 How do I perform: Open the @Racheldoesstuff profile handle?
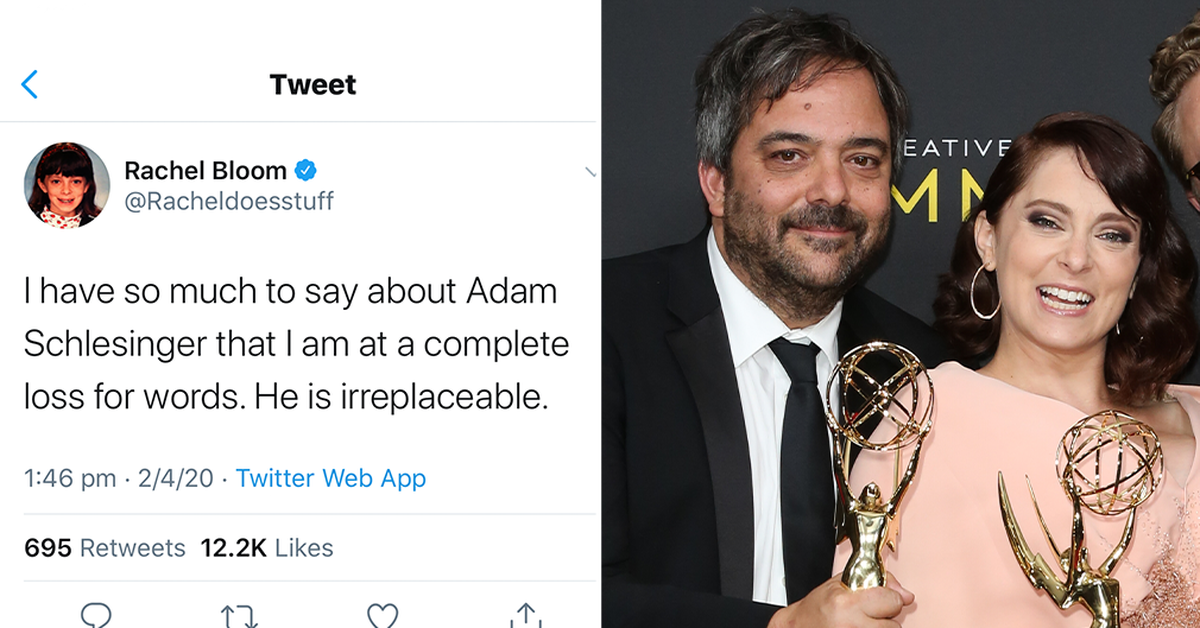tap(230, 200)
